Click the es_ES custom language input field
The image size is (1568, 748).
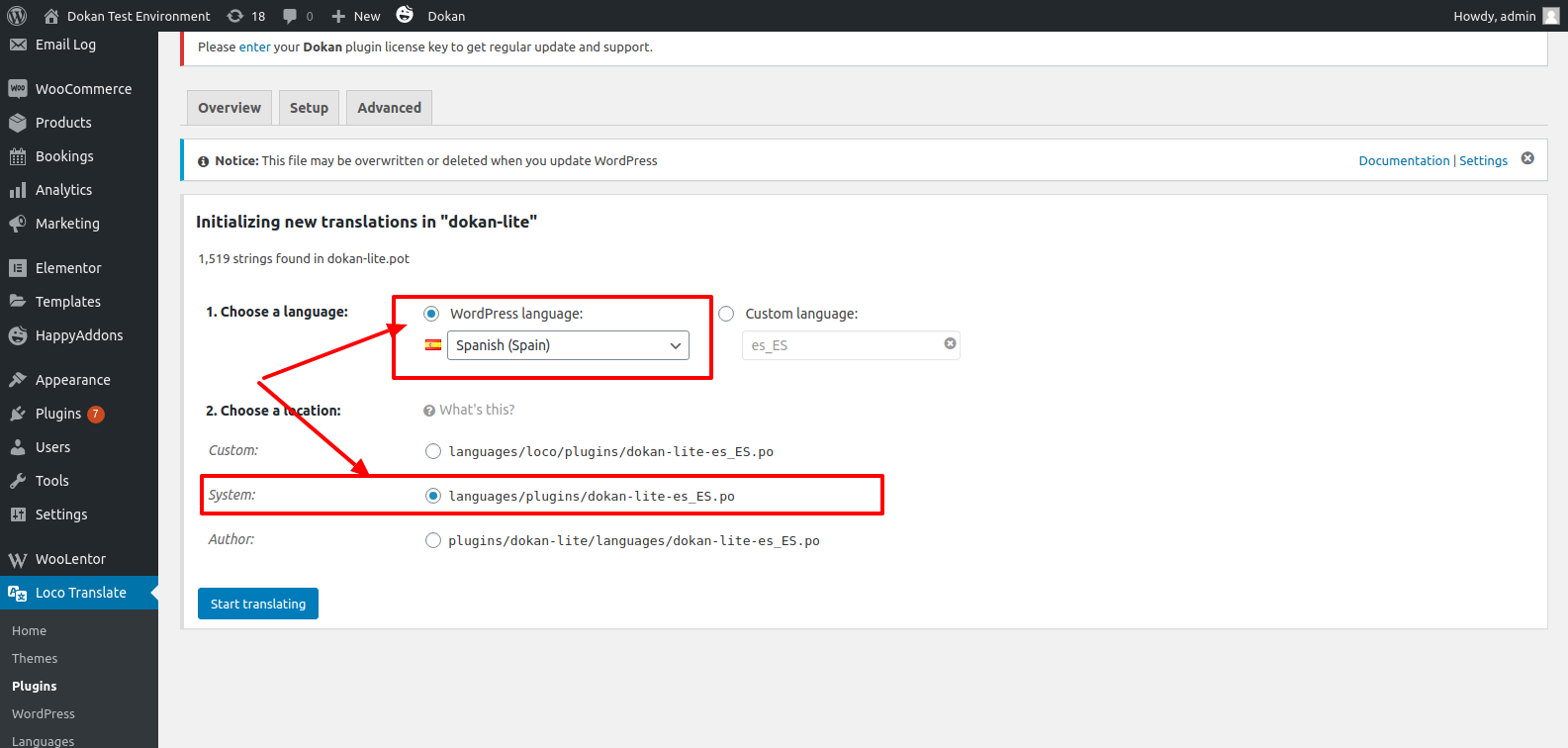click(x=851, y=345)
